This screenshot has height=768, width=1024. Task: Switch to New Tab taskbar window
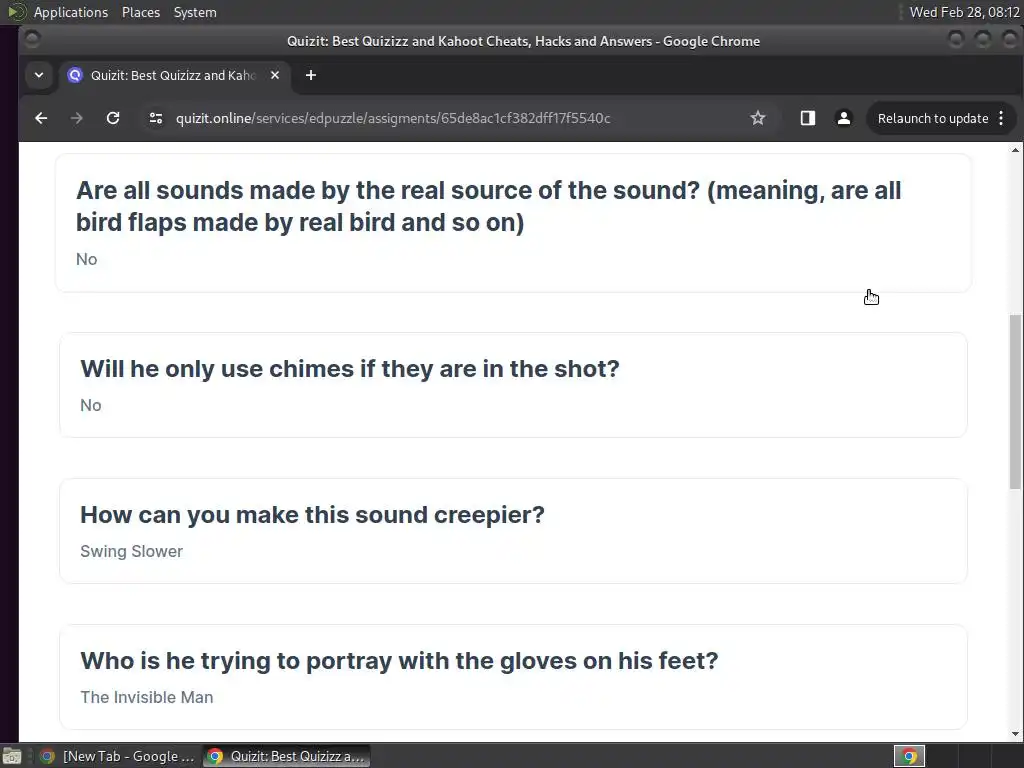[118, 756]
